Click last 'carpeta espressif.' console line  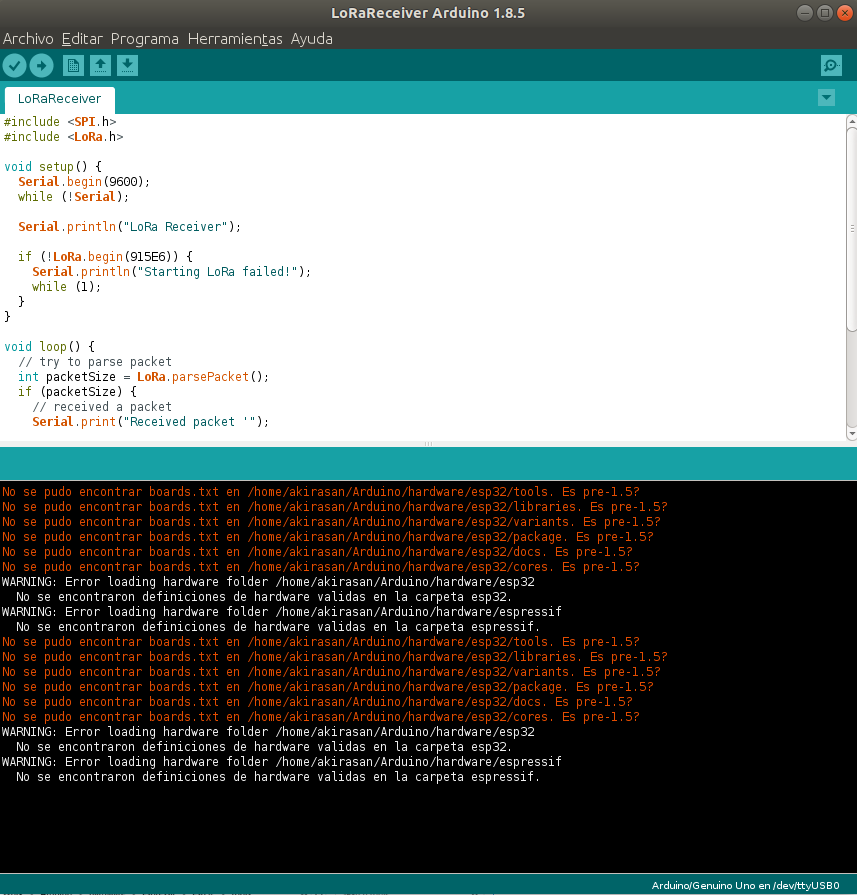pos(278,777)
